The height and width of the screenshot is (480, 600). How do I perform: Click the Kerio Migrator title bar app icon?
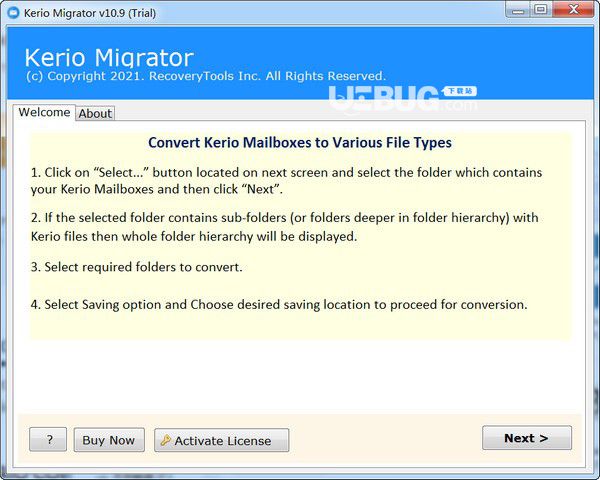[x=14, y=13]
